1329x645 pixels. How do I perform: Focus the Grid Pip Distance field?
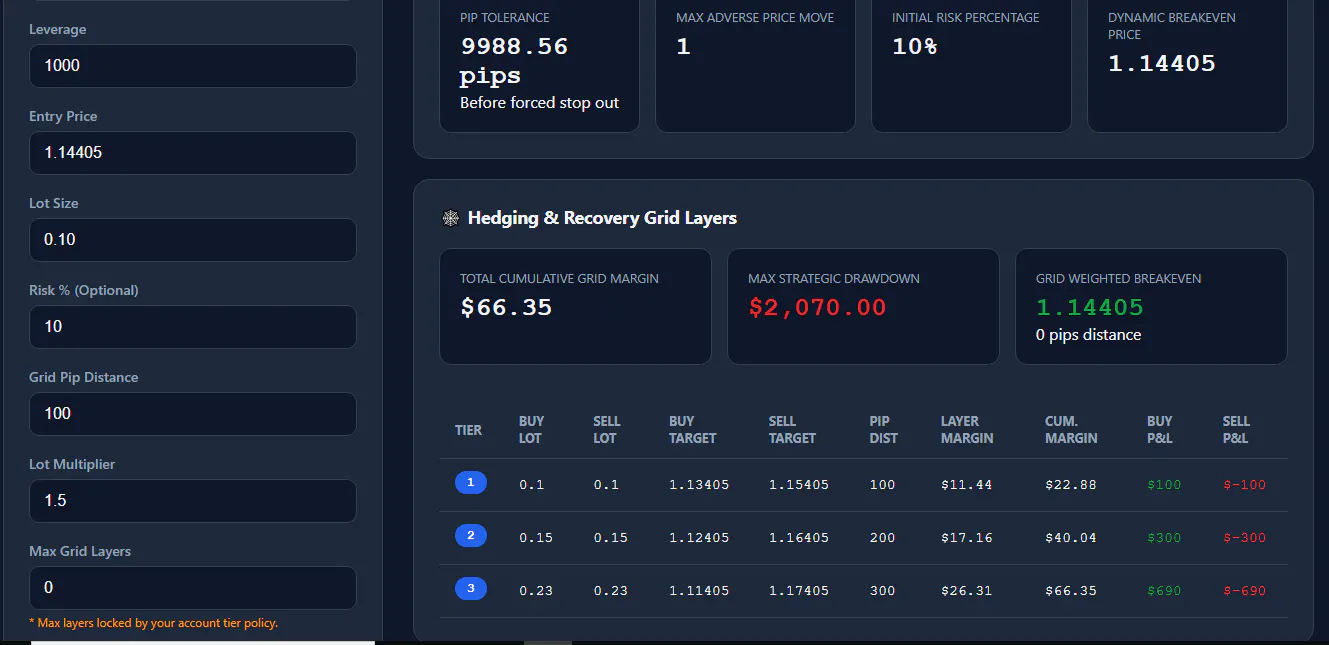[193, 414]
